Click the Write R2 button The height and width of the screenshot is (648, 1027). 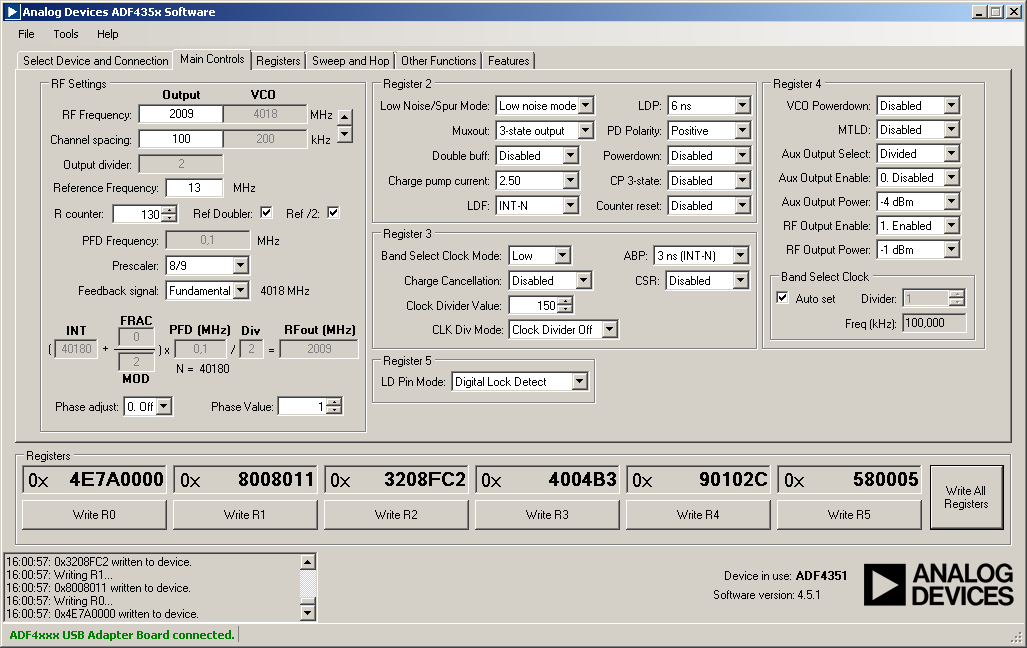(396, 515)
